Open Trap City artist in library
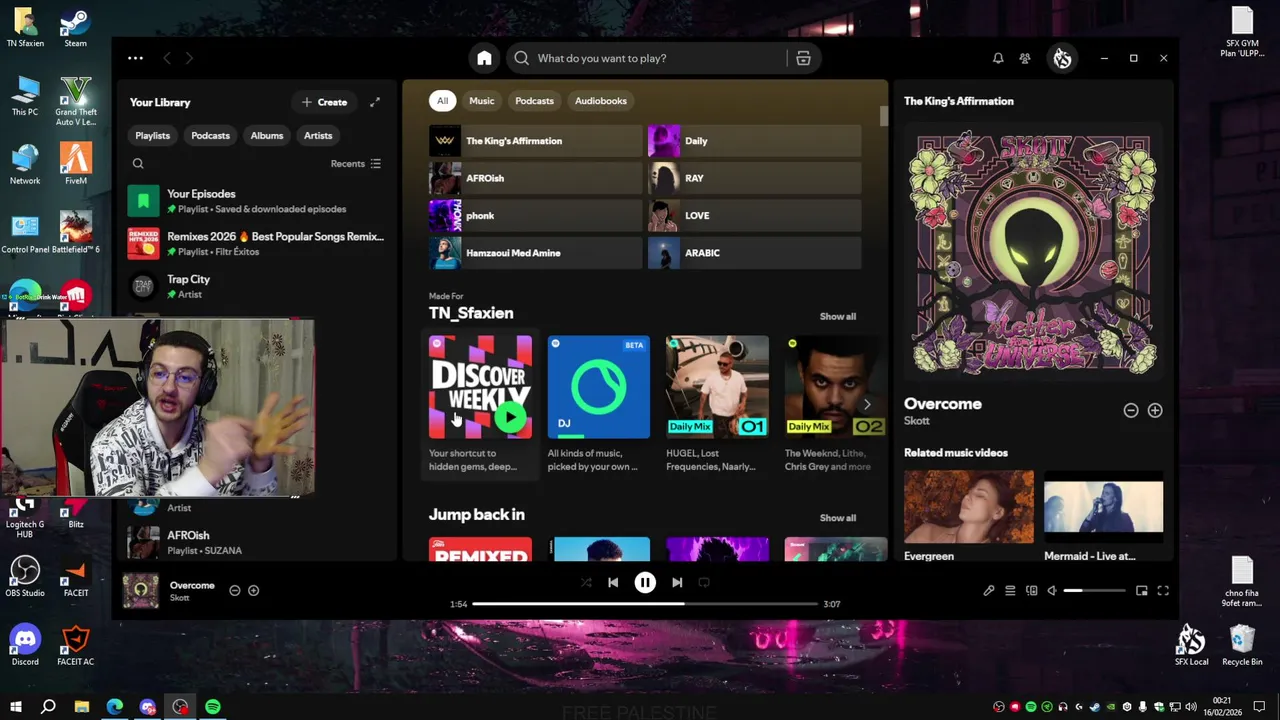 tap(256, 286)
